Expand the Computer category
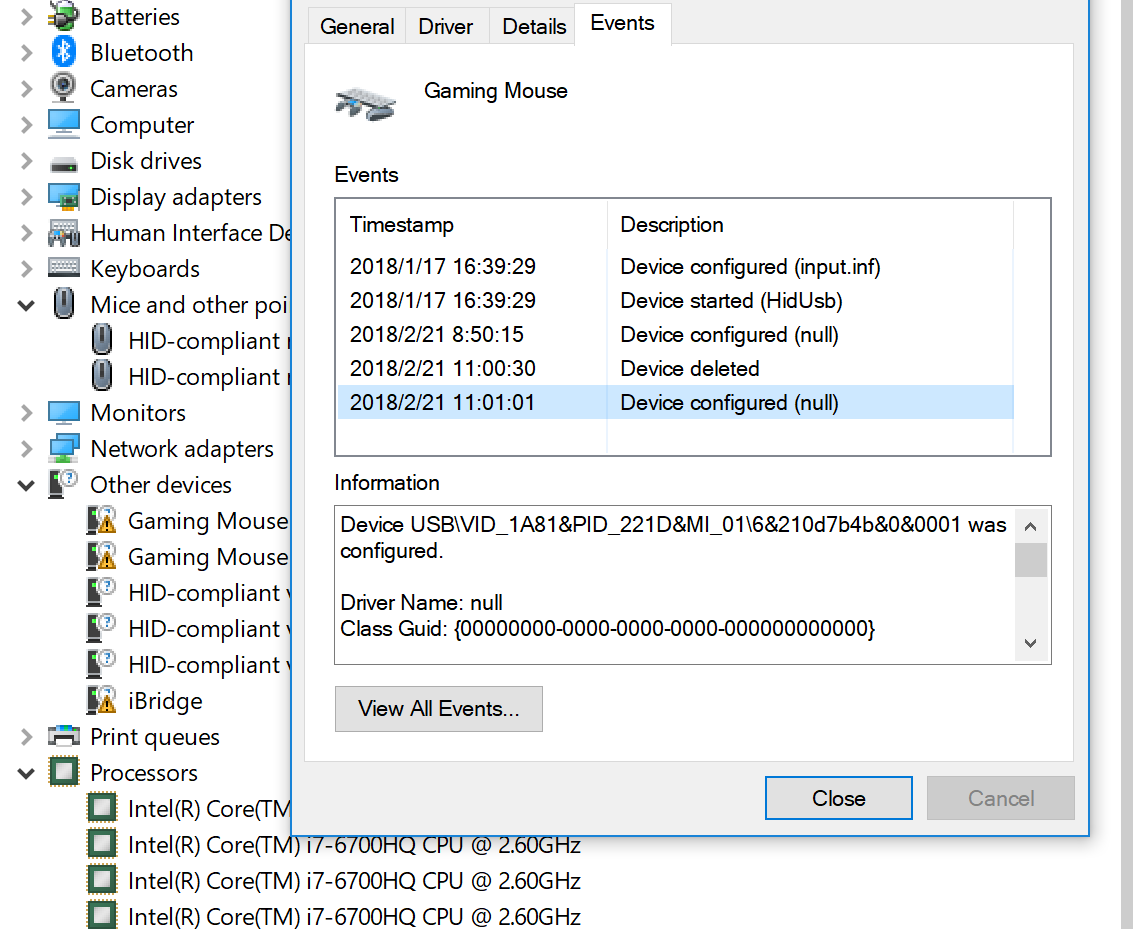 26,125
